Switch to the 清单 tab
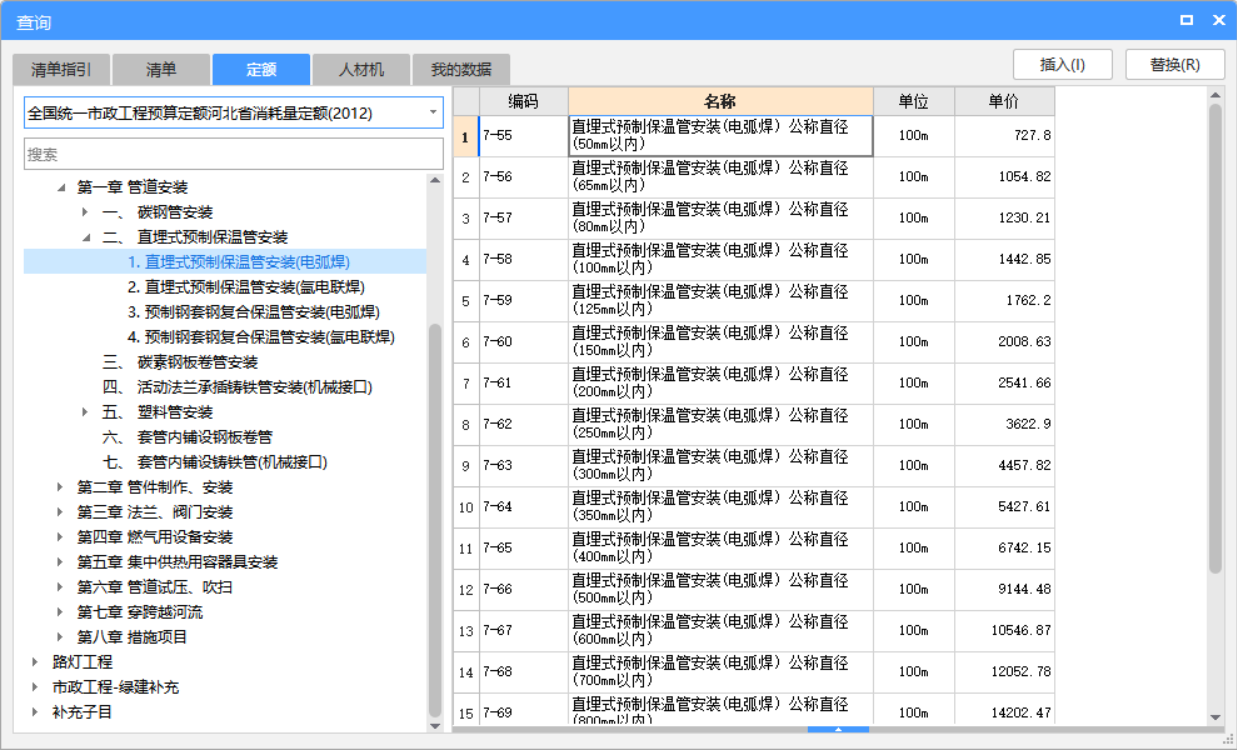The height and width of the screenshot is (750, 1237). tap(161, 69)
